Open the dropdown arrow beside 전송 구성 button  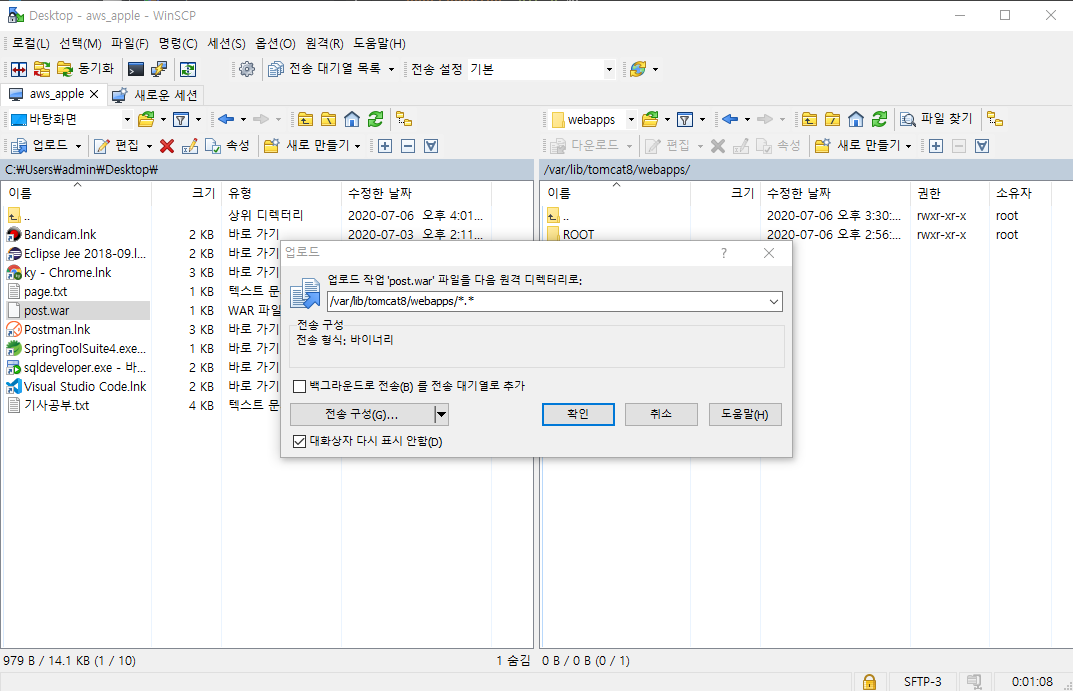441,415
